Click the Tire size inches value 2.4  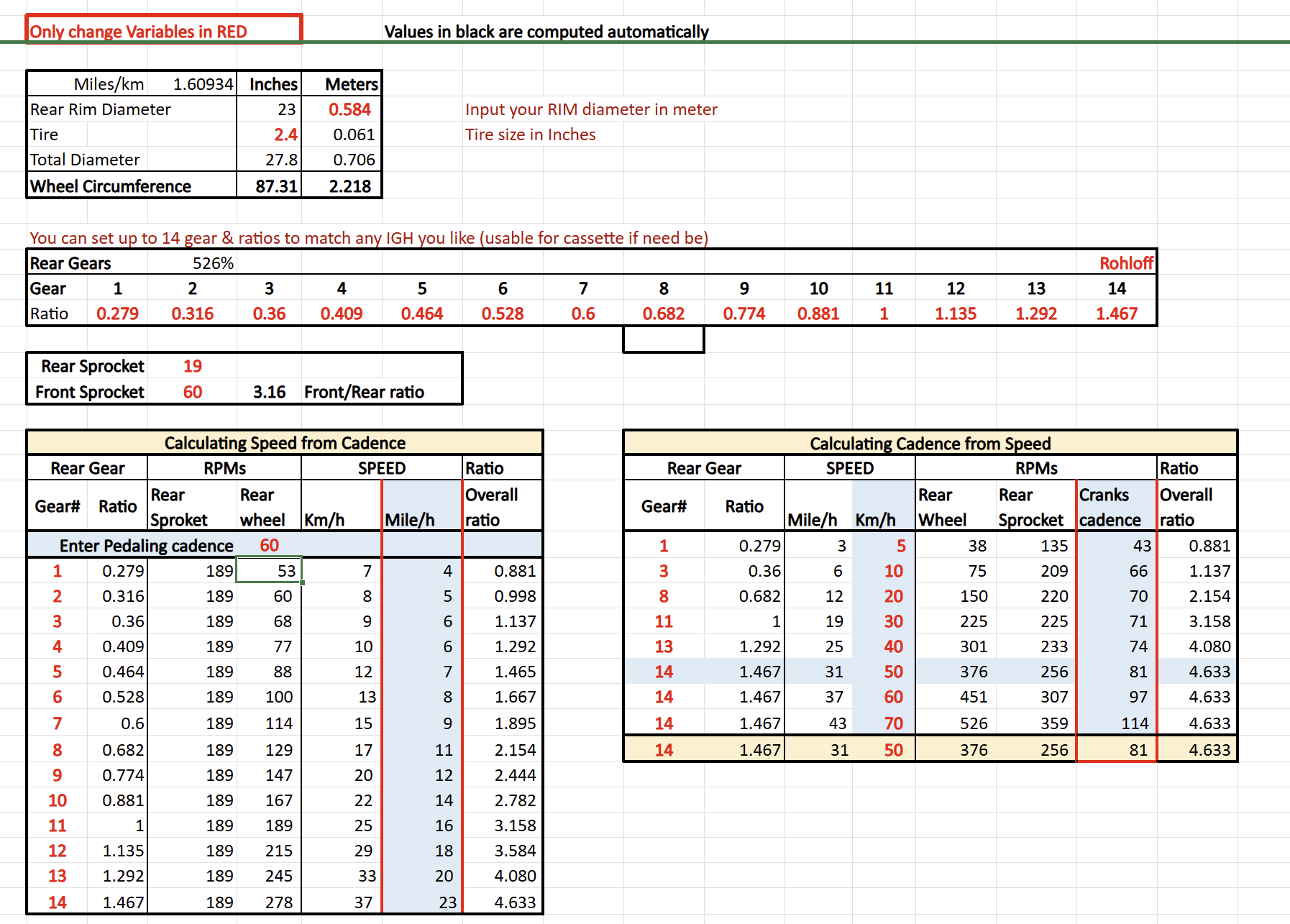coord(285,134)
